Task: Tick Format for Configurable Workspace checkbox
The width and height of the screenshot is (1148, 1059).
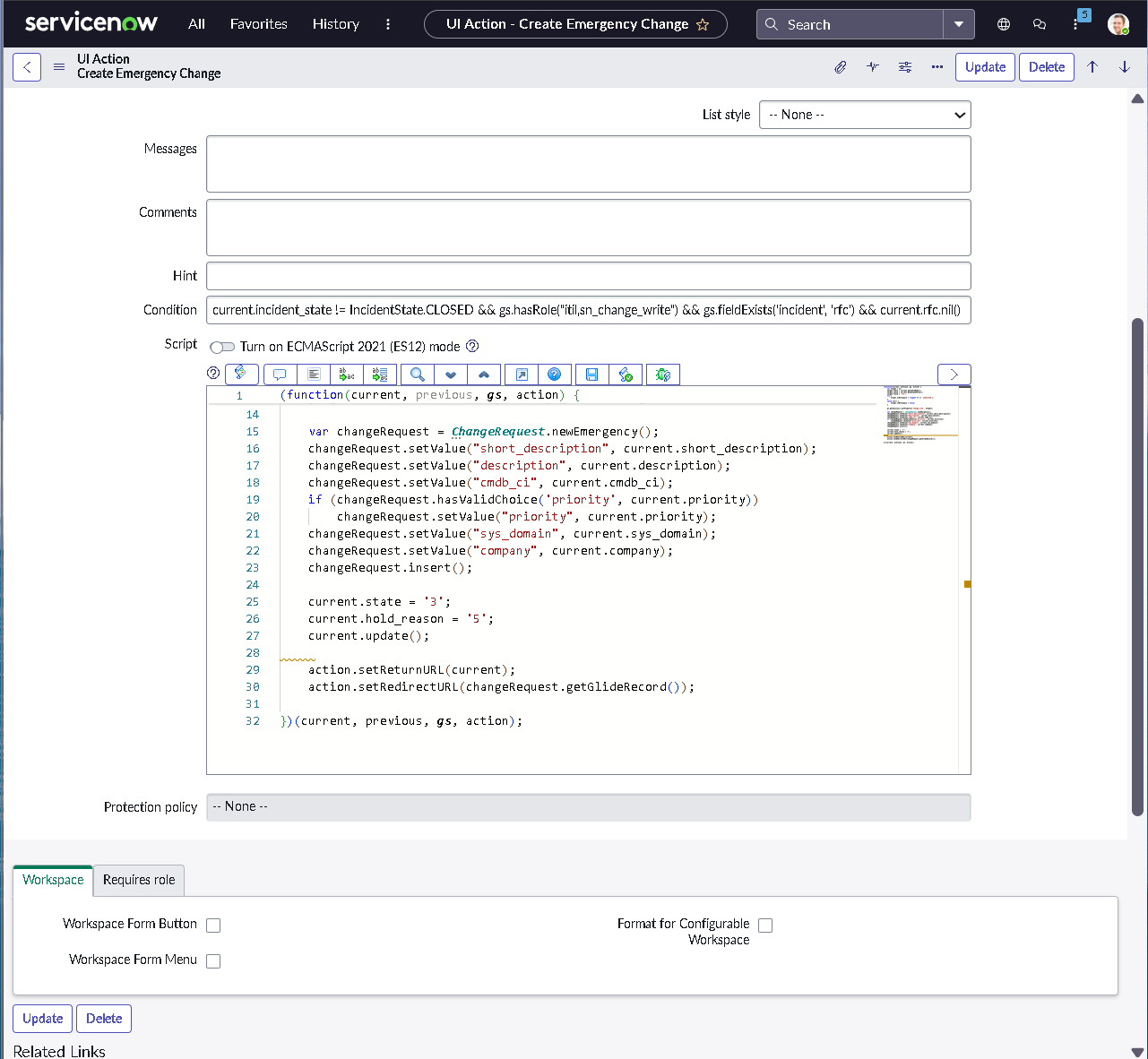Action: [765, 926]
